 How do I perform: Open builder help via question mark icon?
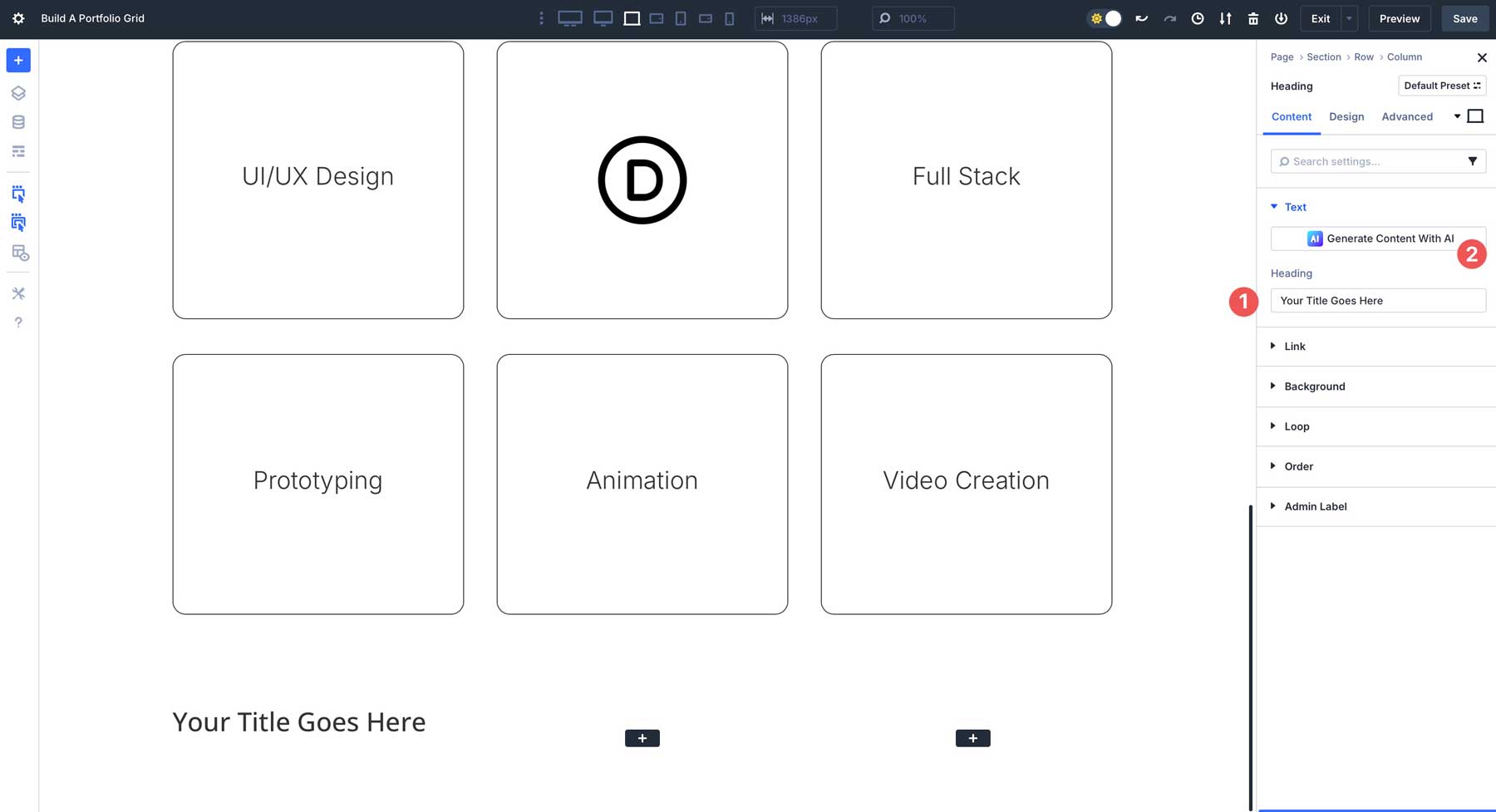click(18, 322)
